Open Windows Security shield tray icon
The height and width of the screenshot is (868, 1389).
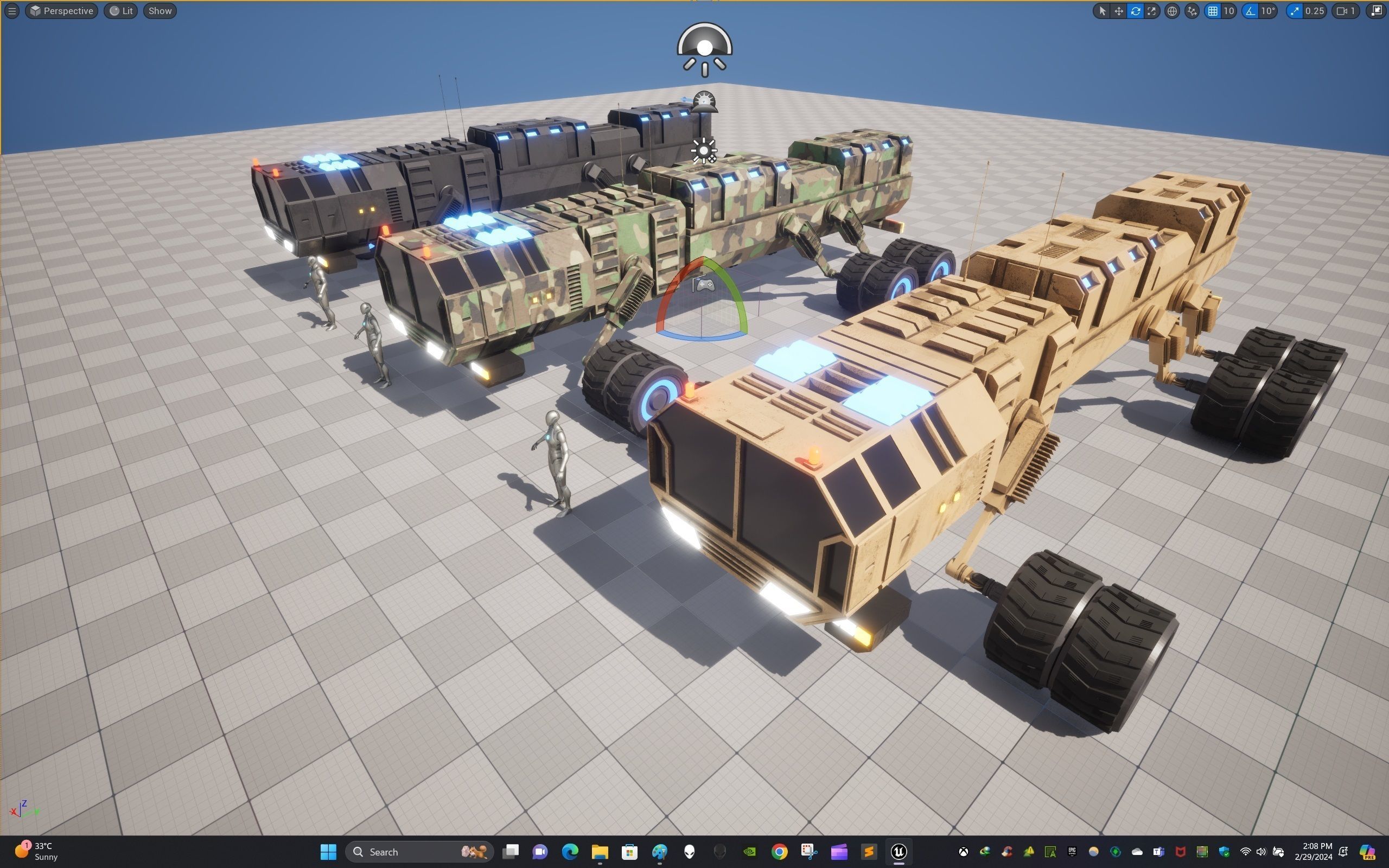[x=1224, y=851]
